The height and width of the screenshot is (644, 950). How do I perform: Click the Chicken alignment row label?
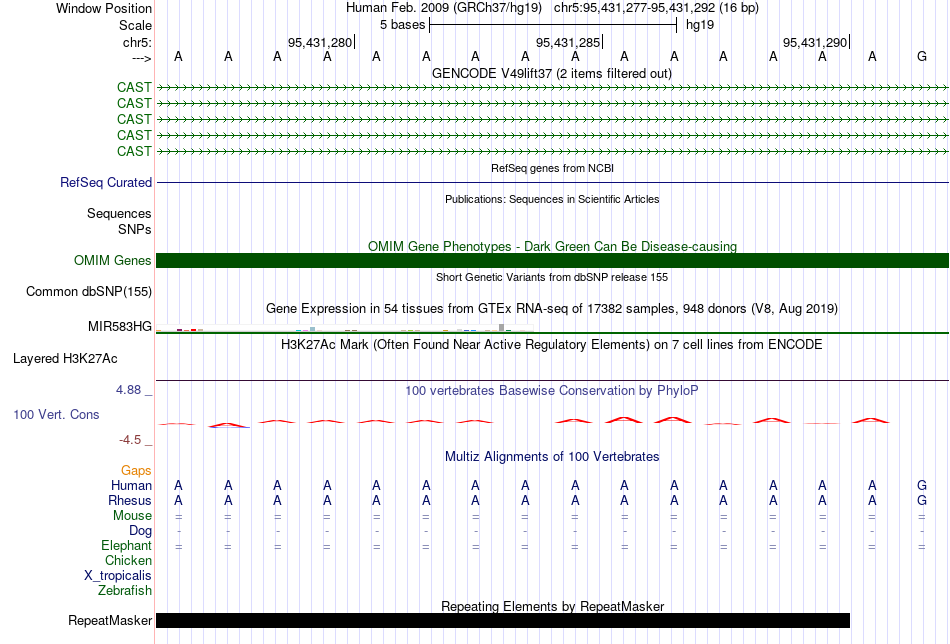click(128, 560)
